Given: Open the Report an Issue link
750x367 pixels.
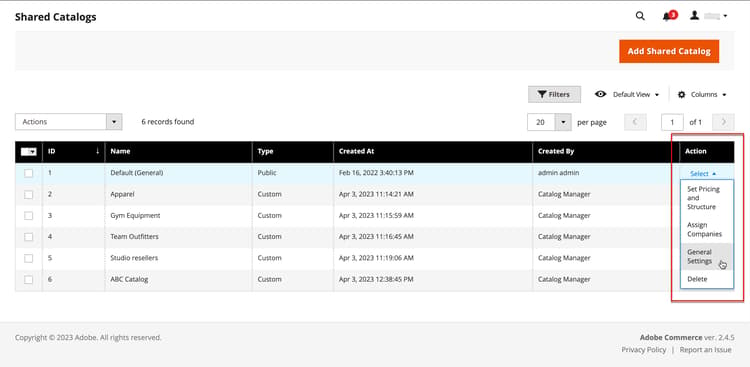Looking at the screenshot, I should (706, 350).
